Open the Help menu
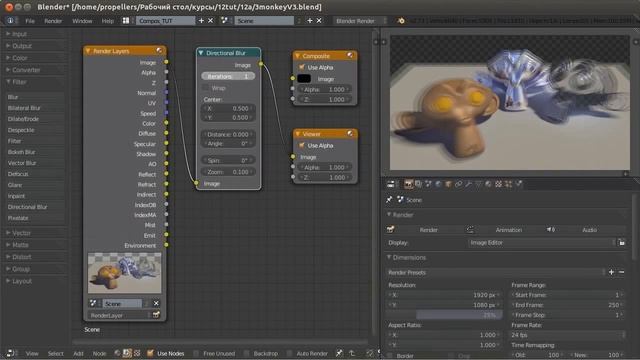This screenshot has height=360, width=640. pos(108,20)
